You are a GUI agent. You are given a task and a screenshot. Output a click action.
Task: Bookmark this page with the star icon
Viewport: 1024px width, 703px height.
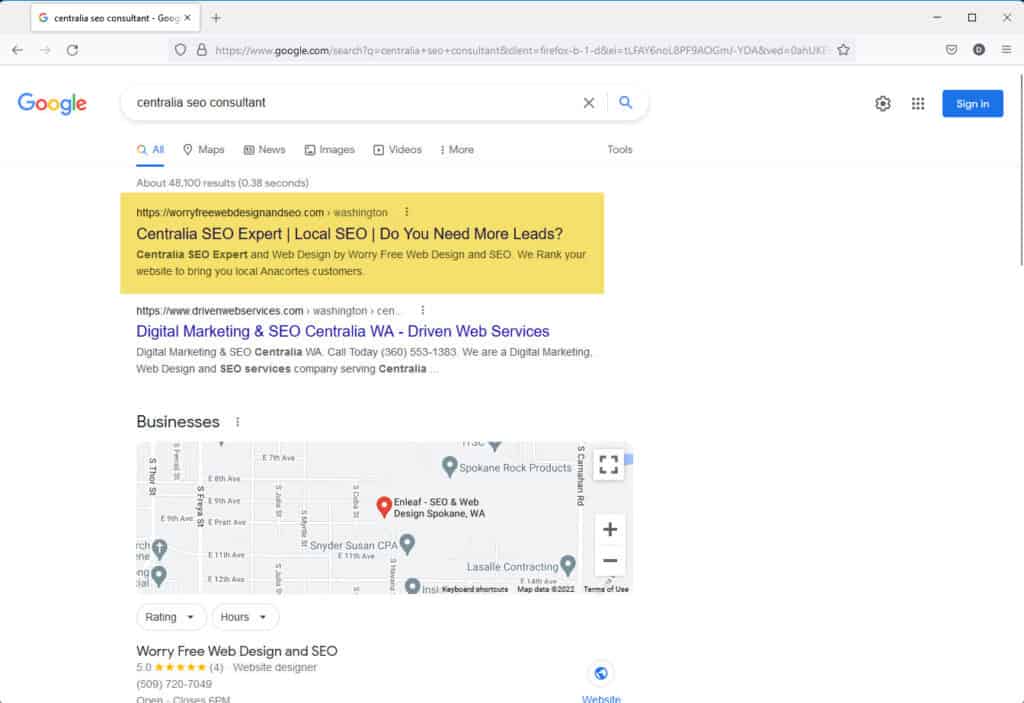(843, 50)
